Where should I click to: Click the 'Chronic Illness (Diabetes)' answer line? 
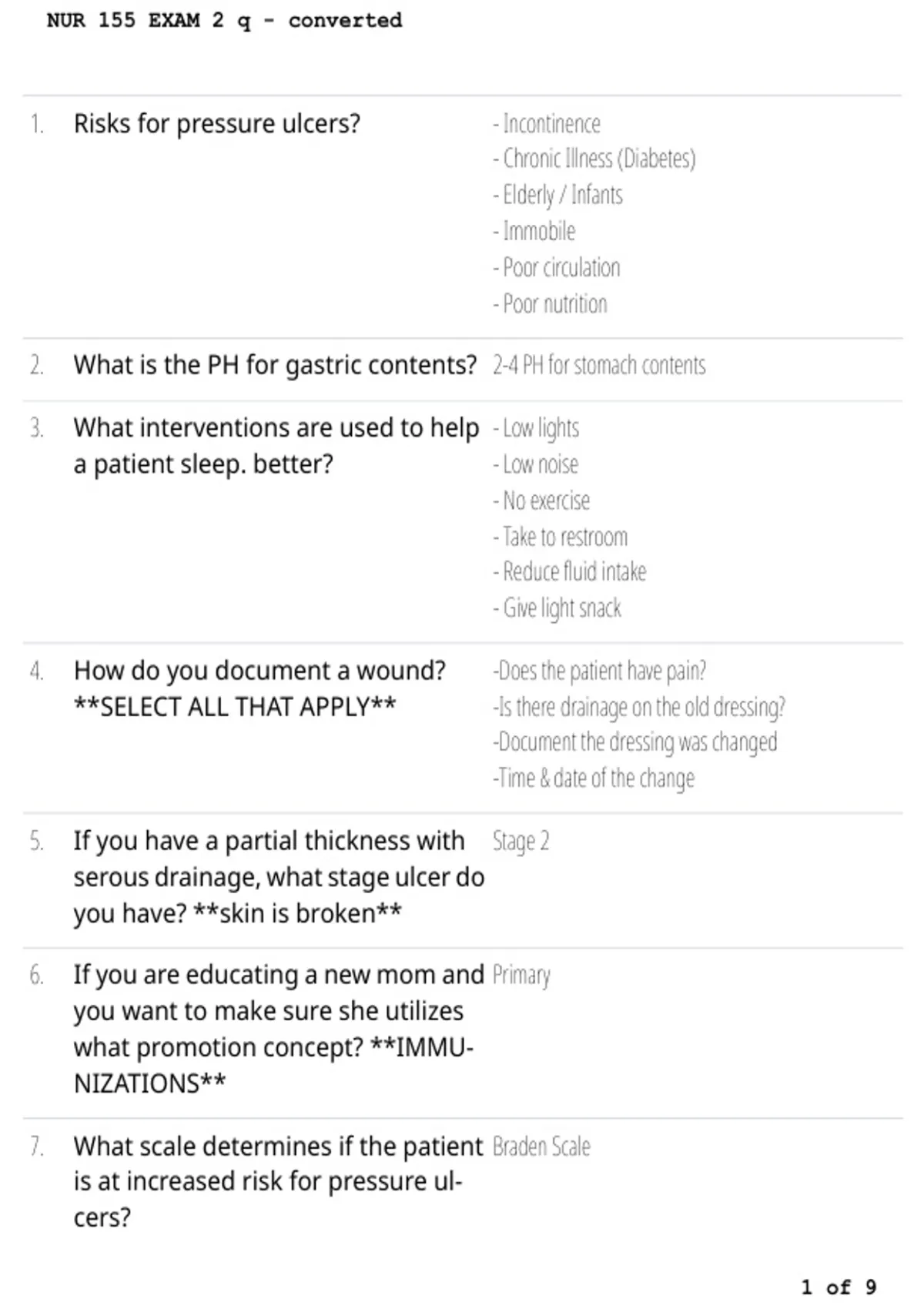(594, 159)
